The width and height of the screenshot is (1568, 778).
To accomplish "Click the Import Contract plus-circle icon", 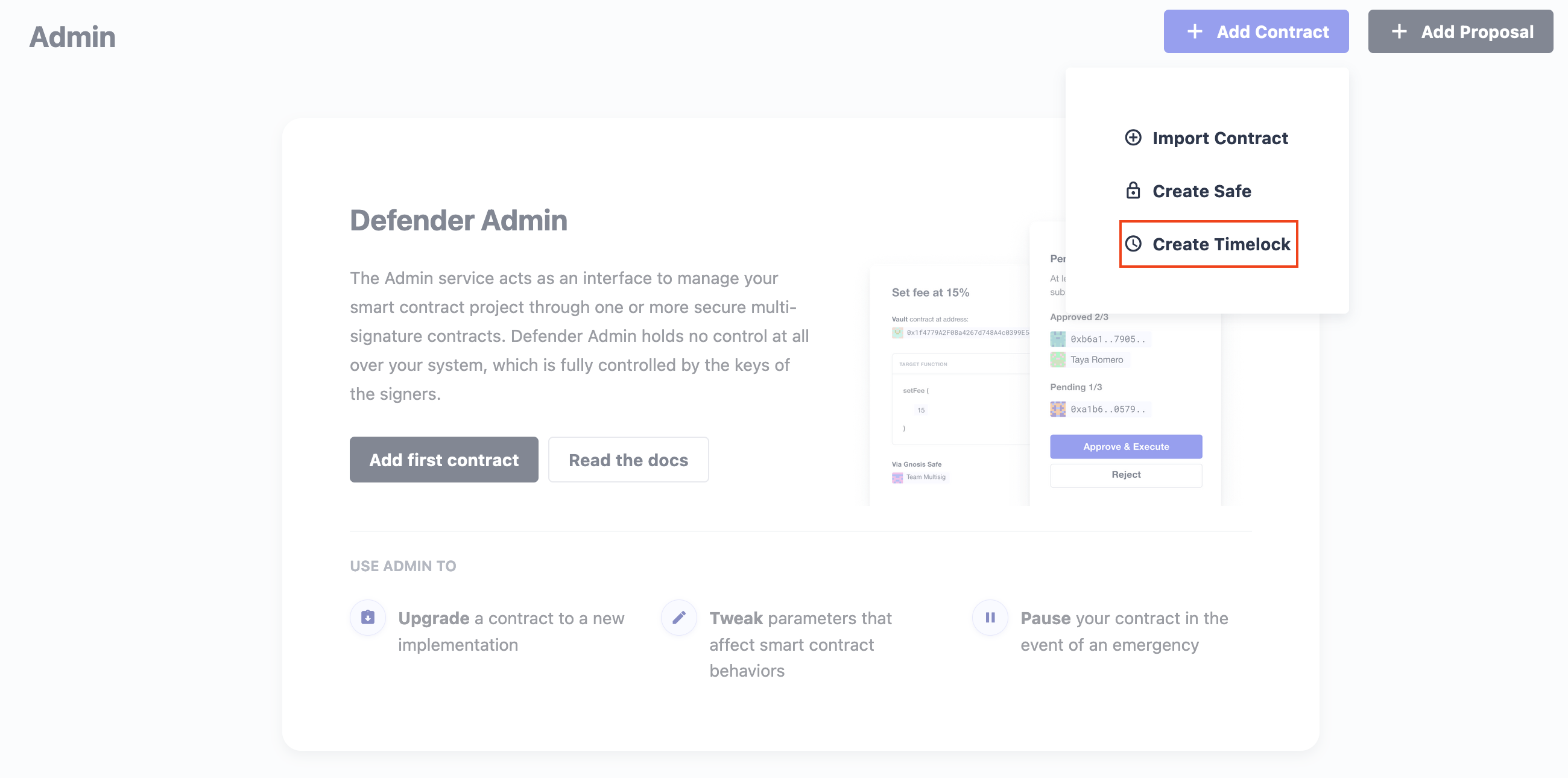I will (1133, 138).
